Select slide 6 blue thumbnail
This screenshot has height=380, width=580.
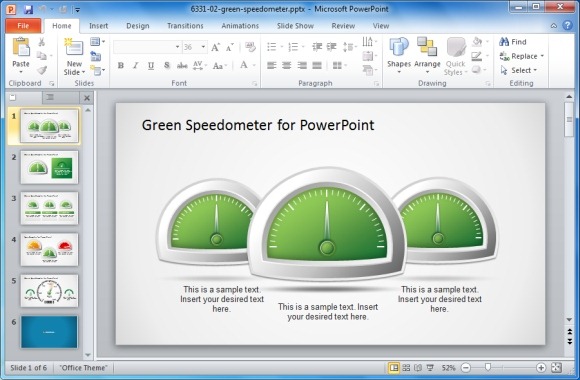click(49, 332)
